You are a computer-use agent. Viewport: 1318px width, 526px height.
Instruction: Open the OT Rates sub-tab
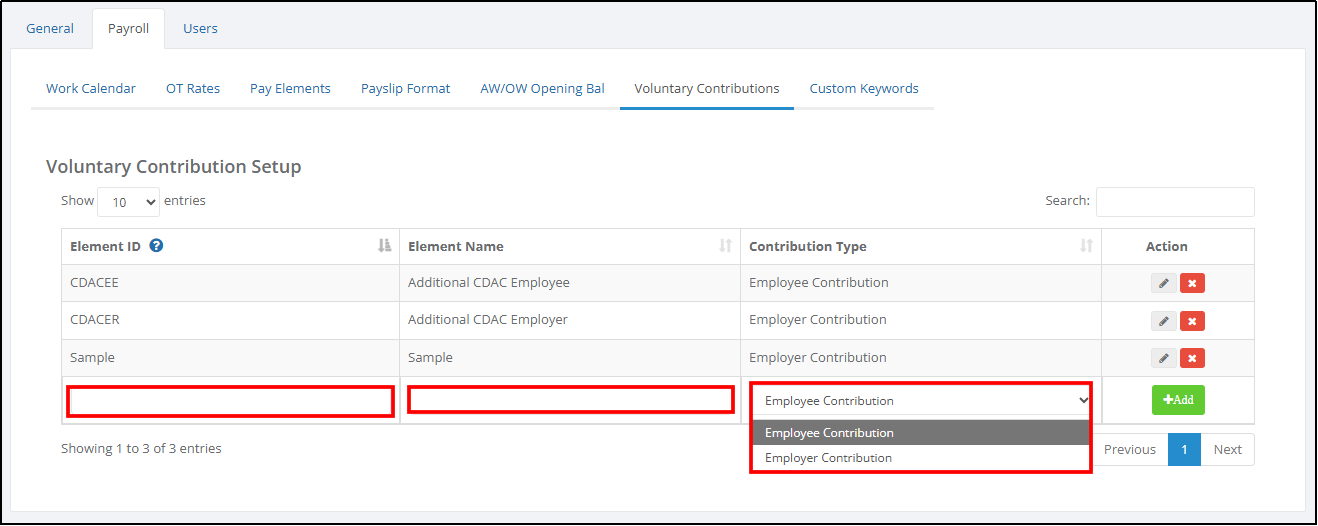(193, 88)
